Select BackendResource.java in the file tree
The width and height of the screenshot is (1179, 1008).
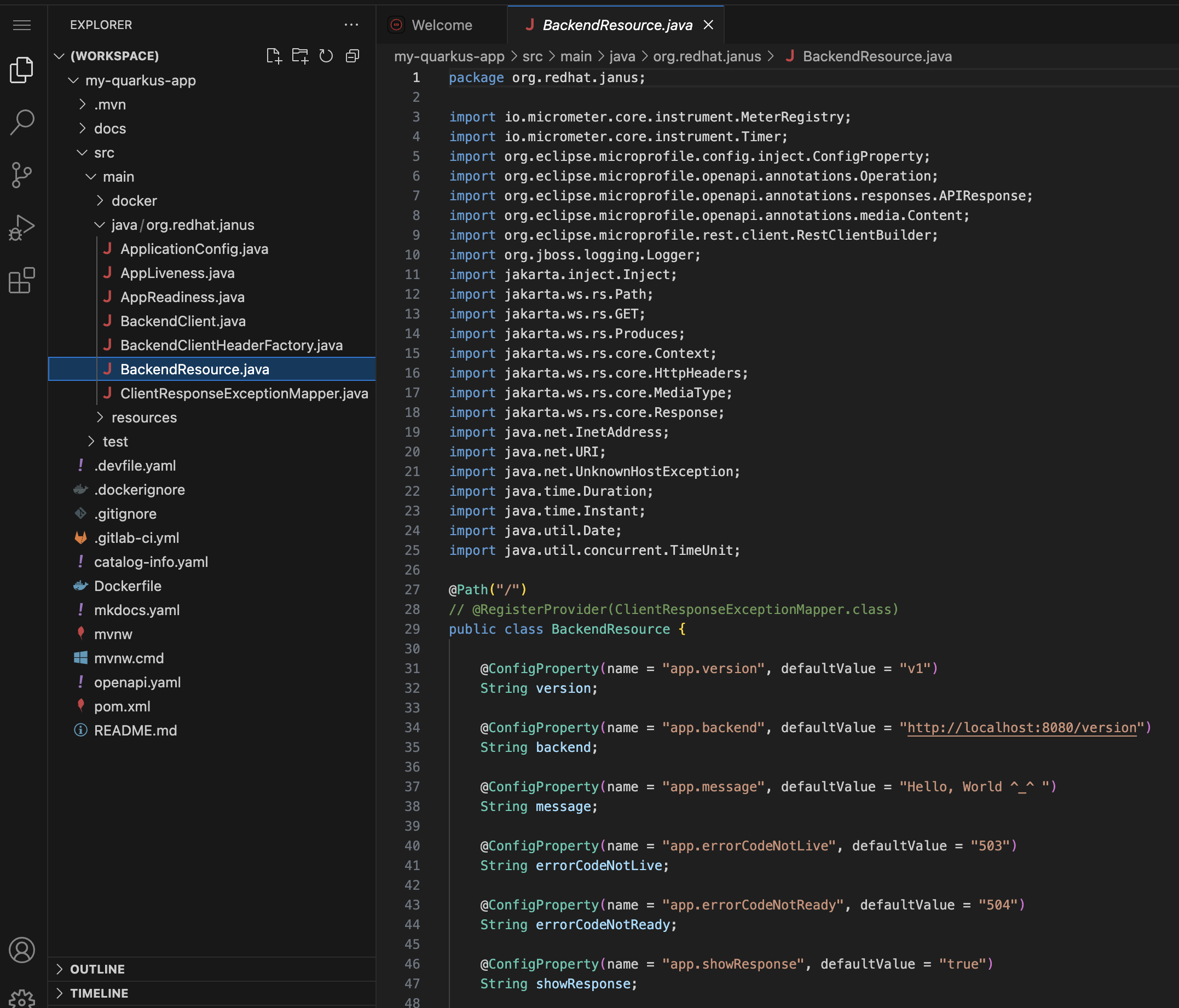pyautogui.click(x=212, y=369)
